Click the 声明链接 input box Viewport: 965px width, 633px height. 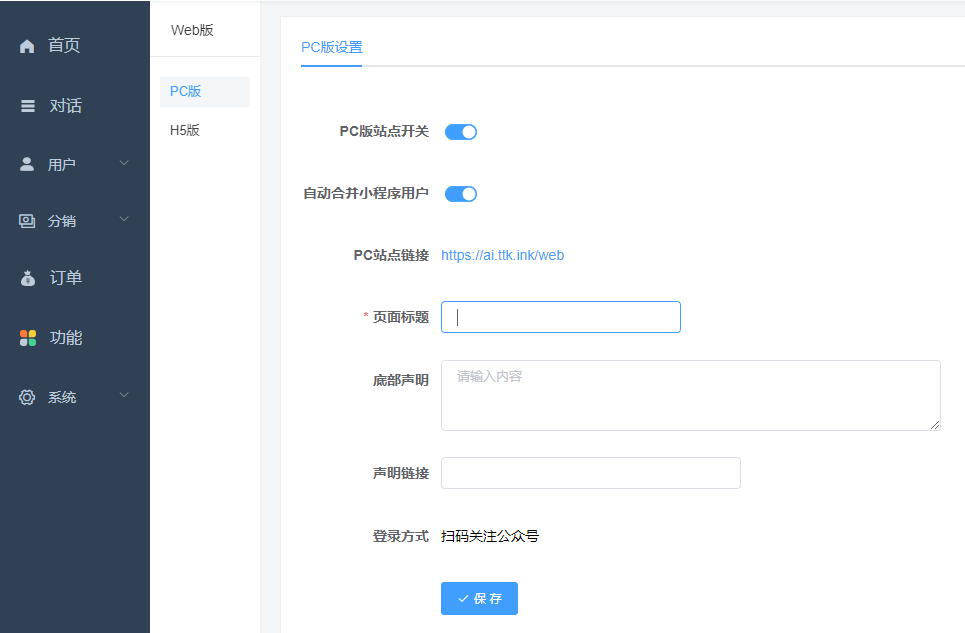tap(590, 473)
